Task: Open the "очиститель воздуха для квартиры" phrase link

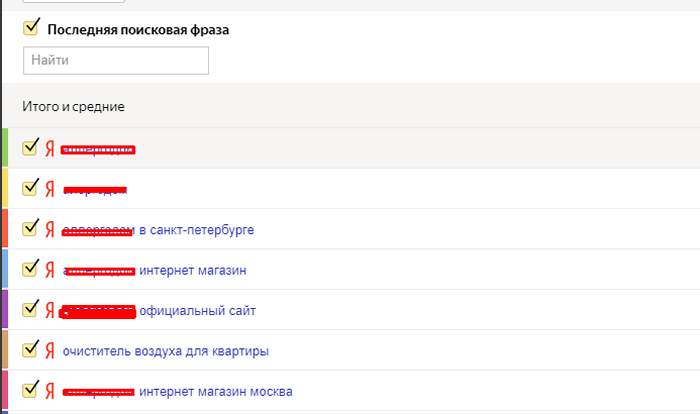Action: click(165, 351)
